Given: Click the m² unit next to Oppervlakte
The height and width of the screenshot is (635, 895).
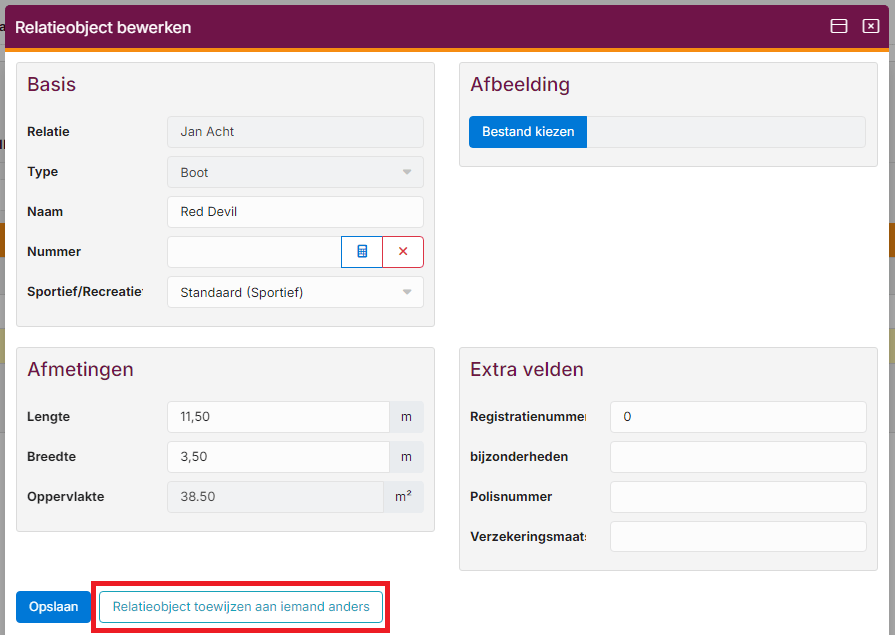Looking at the screenshot, I should click(404, 497).
